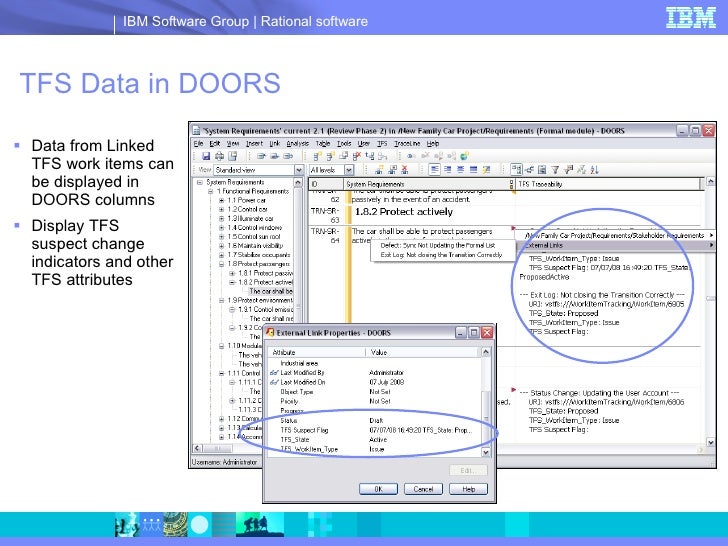Expand 1.2 Control car tree node

(221, 209)
